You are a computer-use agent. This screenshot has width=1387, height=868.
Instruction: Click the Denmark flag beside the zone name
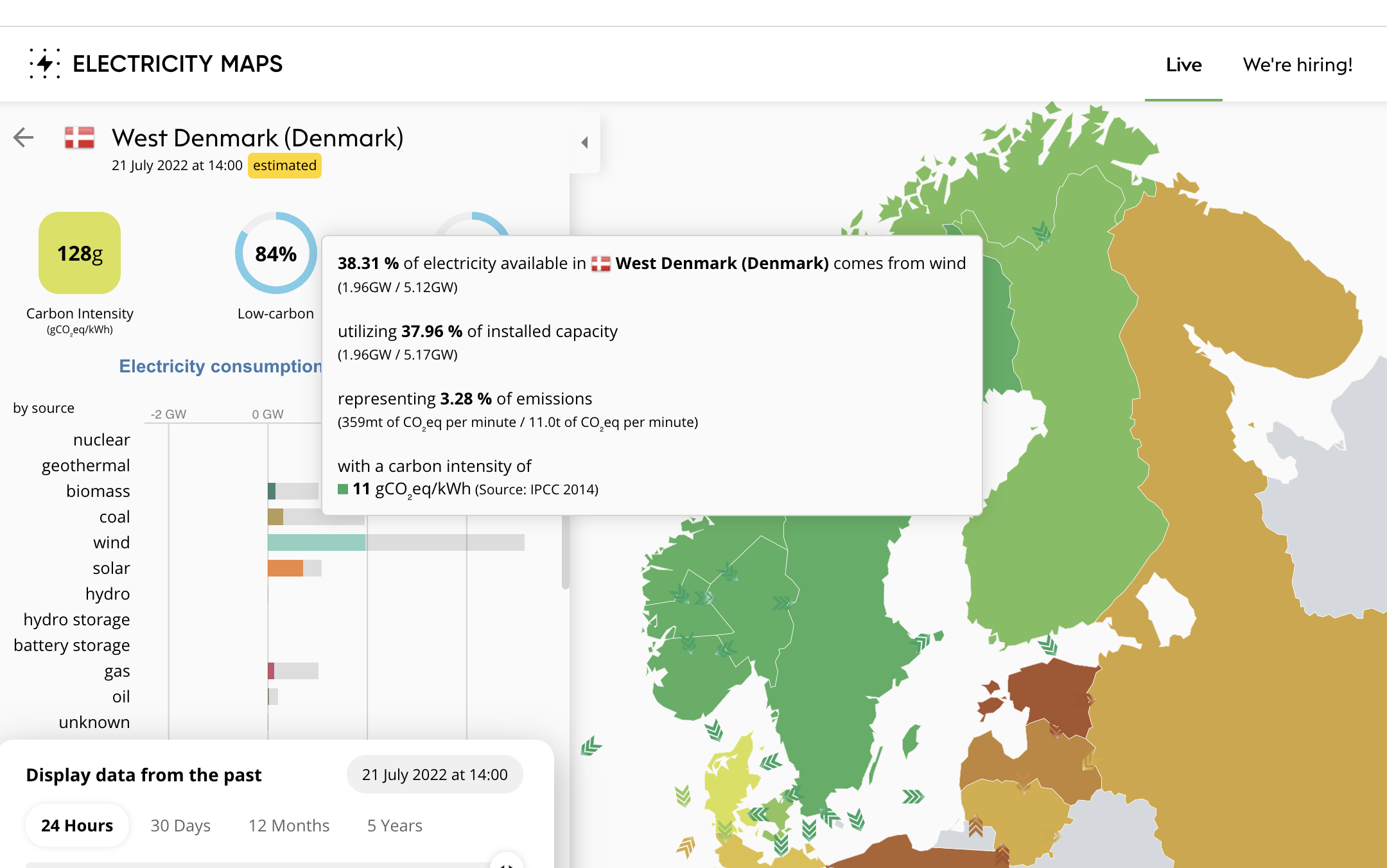coord(80,137)
